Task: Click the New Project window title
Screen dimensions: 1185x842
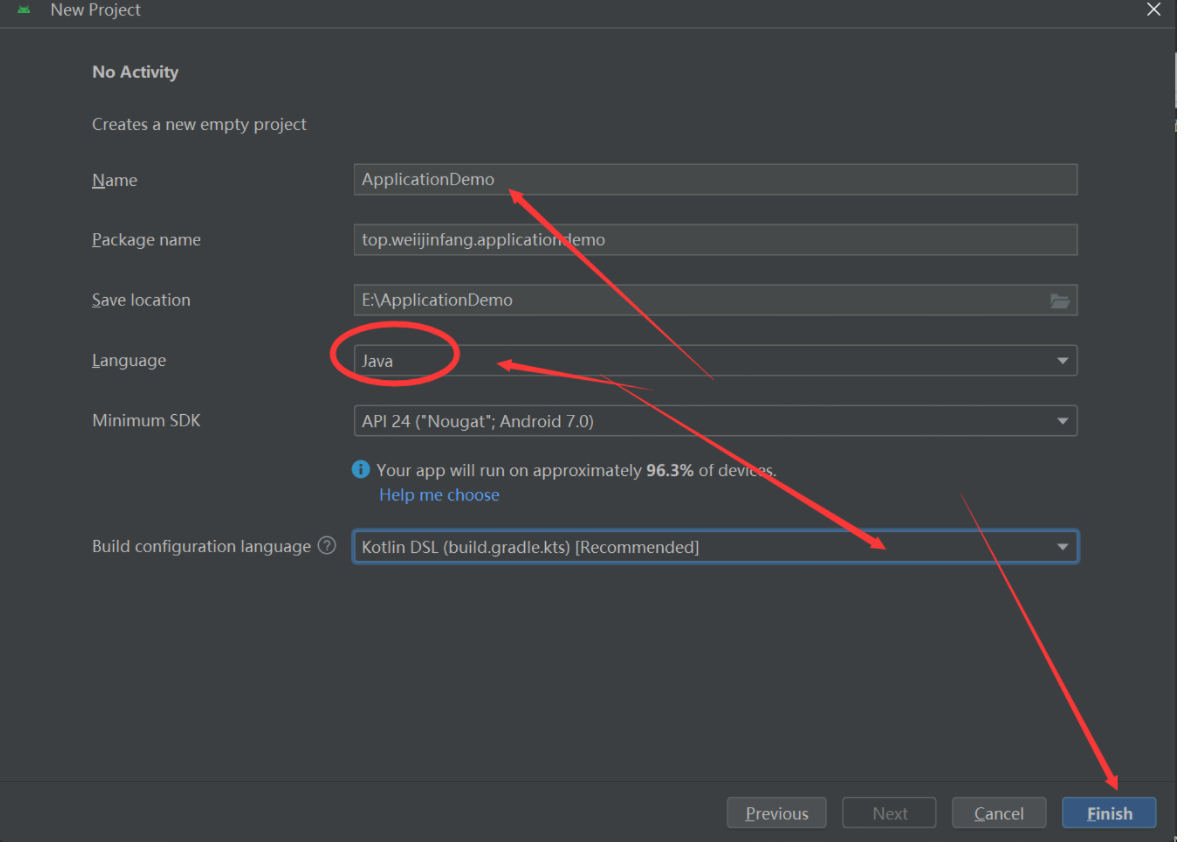Action: (x=95, y=10)
